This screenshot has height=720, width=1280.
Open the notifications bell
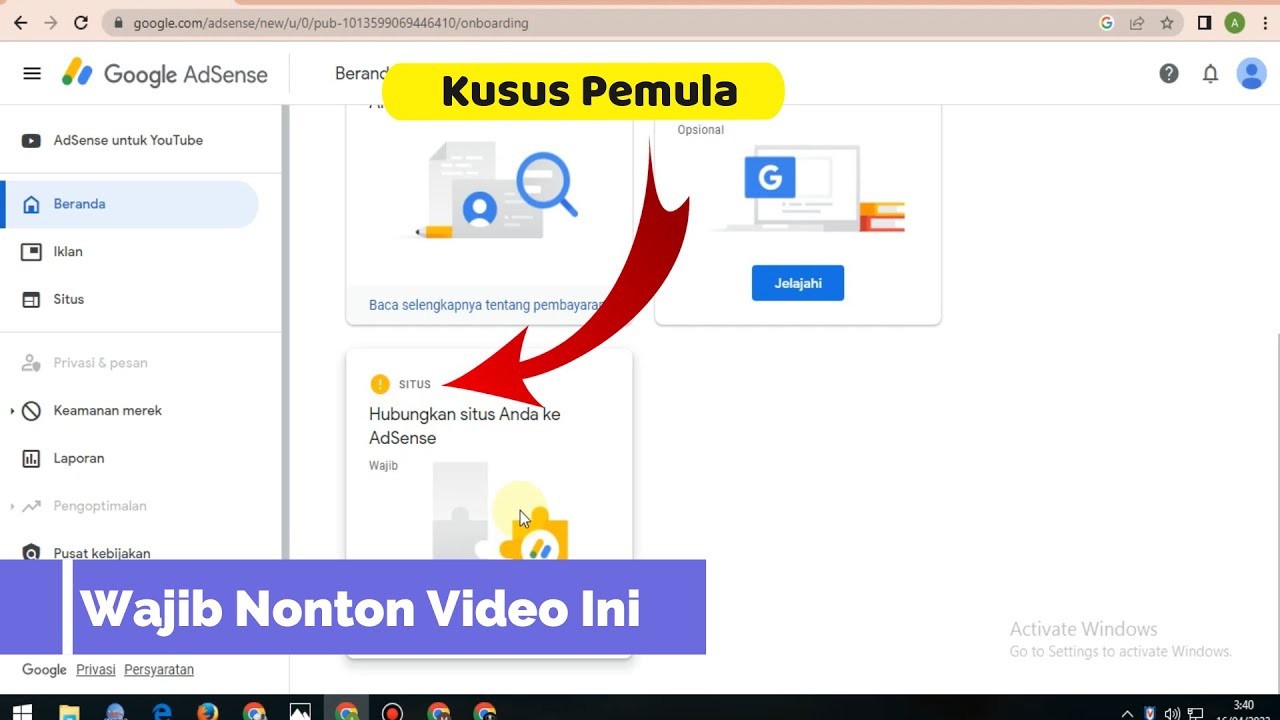pyautogui.click(x=1210, y=73)
